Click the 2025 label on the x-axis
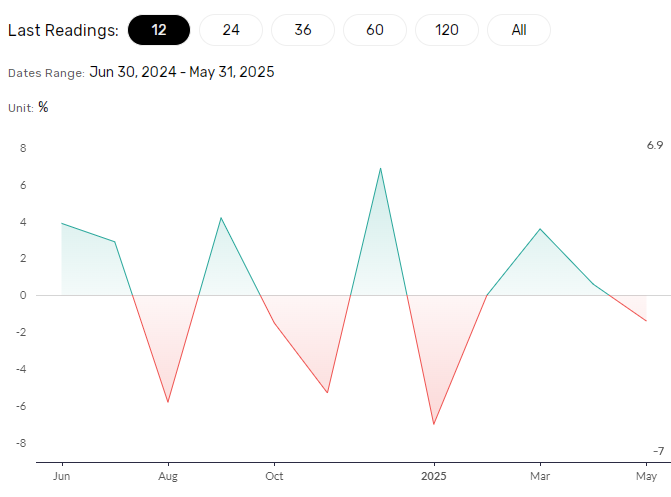 434,476
